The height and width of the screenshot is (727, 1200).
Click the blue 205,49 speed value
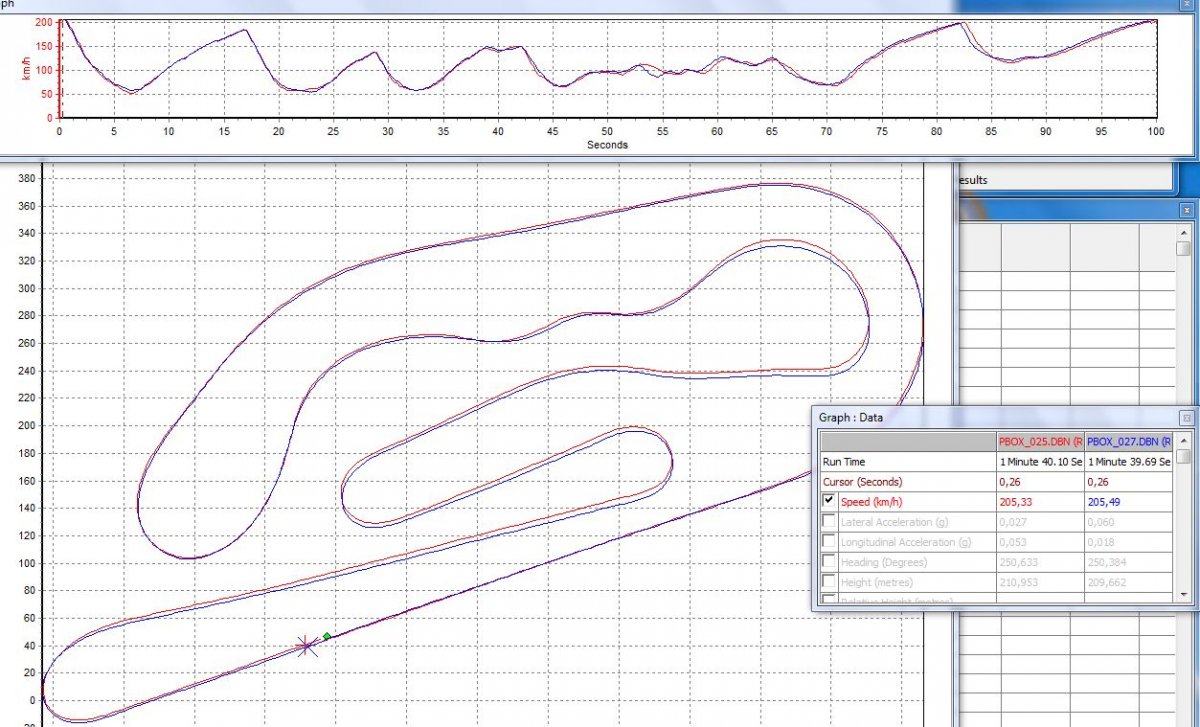click(1104, 502)
